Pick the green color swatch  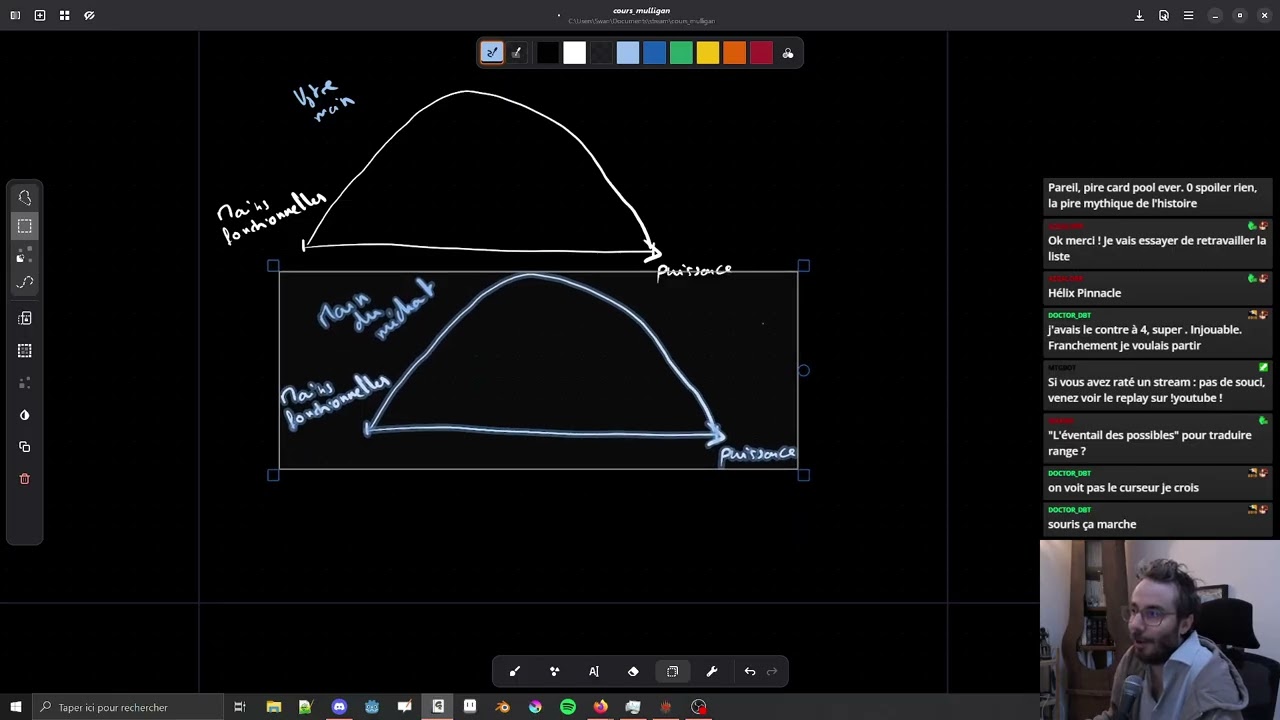click(x=681, y=53)
